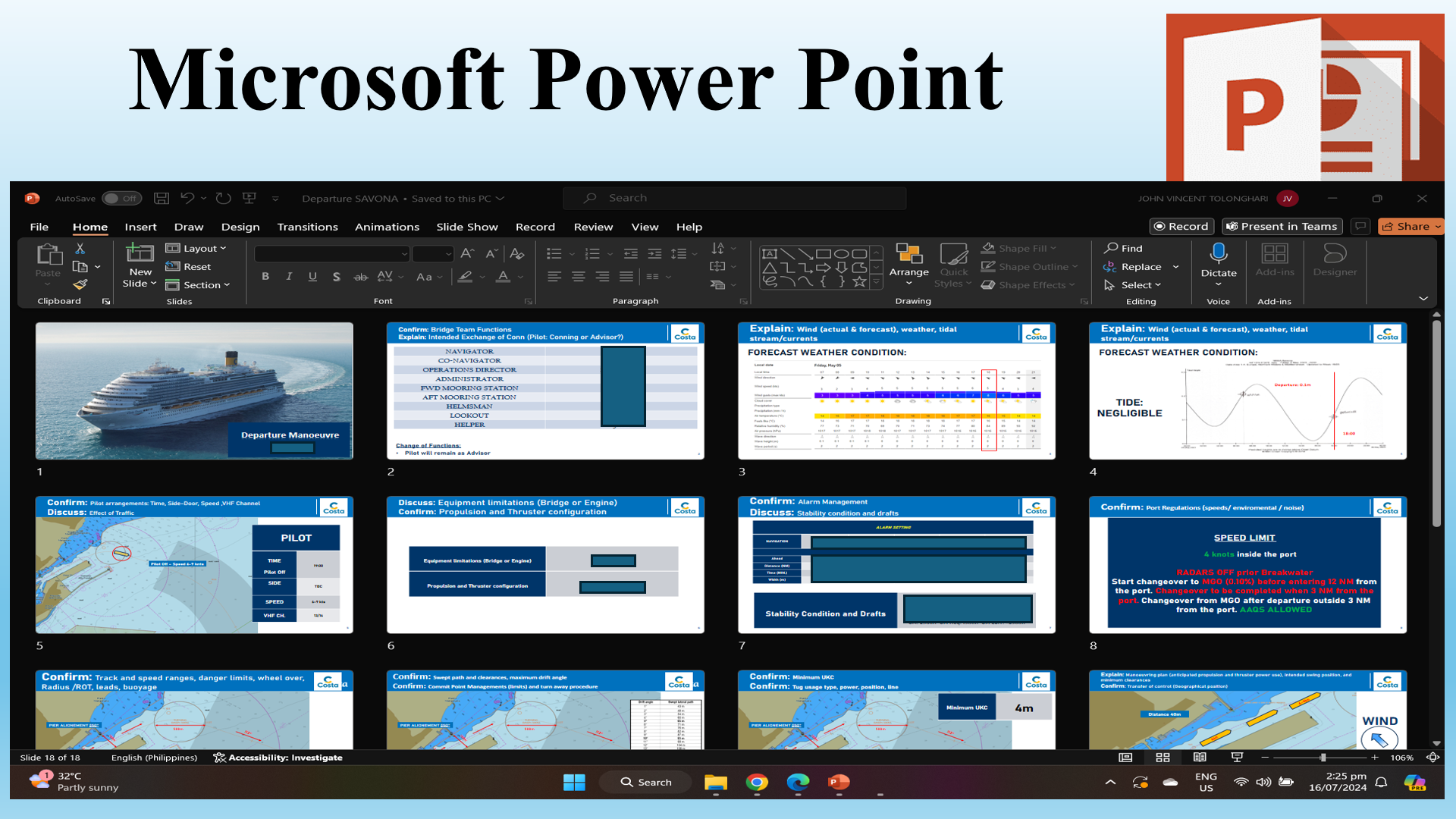This screenshot has height=819, width=1456.
Task: Click the Share button
Action: click(x=1410, y=226)
